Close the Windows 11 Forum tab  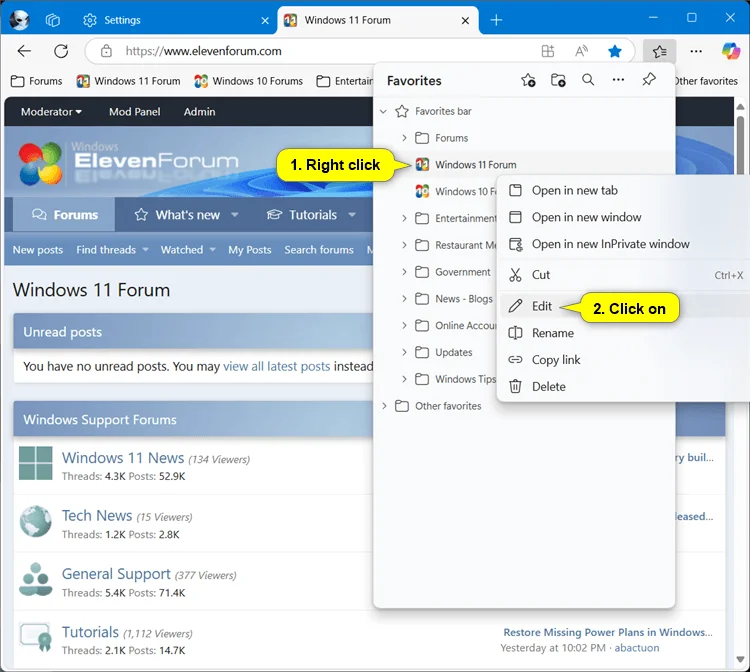pyautogui.click(x=465, y=21)
